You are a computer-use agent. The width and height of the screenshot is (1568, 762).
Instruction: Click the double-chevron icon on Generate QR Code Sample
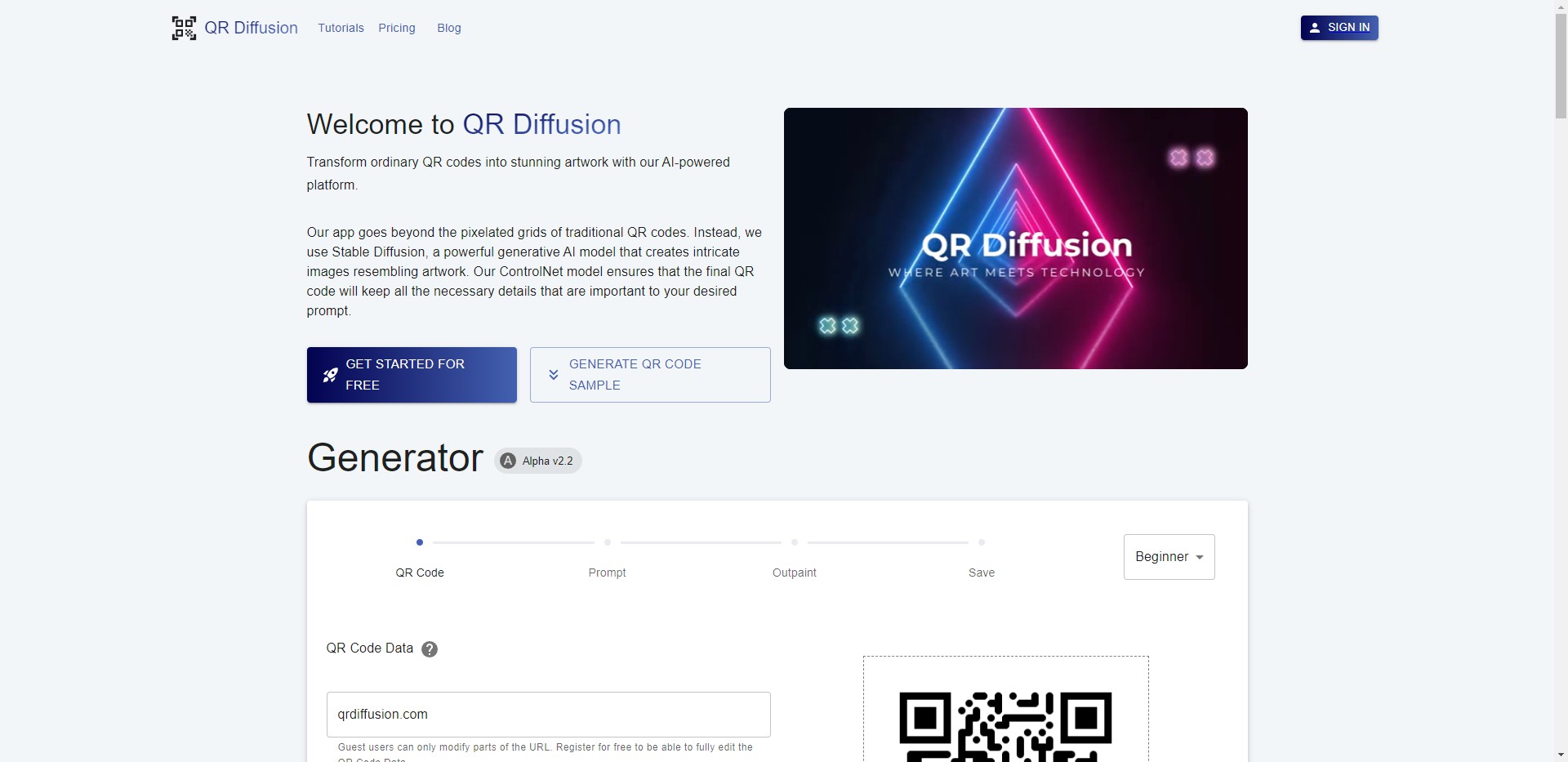pos(553,375)
